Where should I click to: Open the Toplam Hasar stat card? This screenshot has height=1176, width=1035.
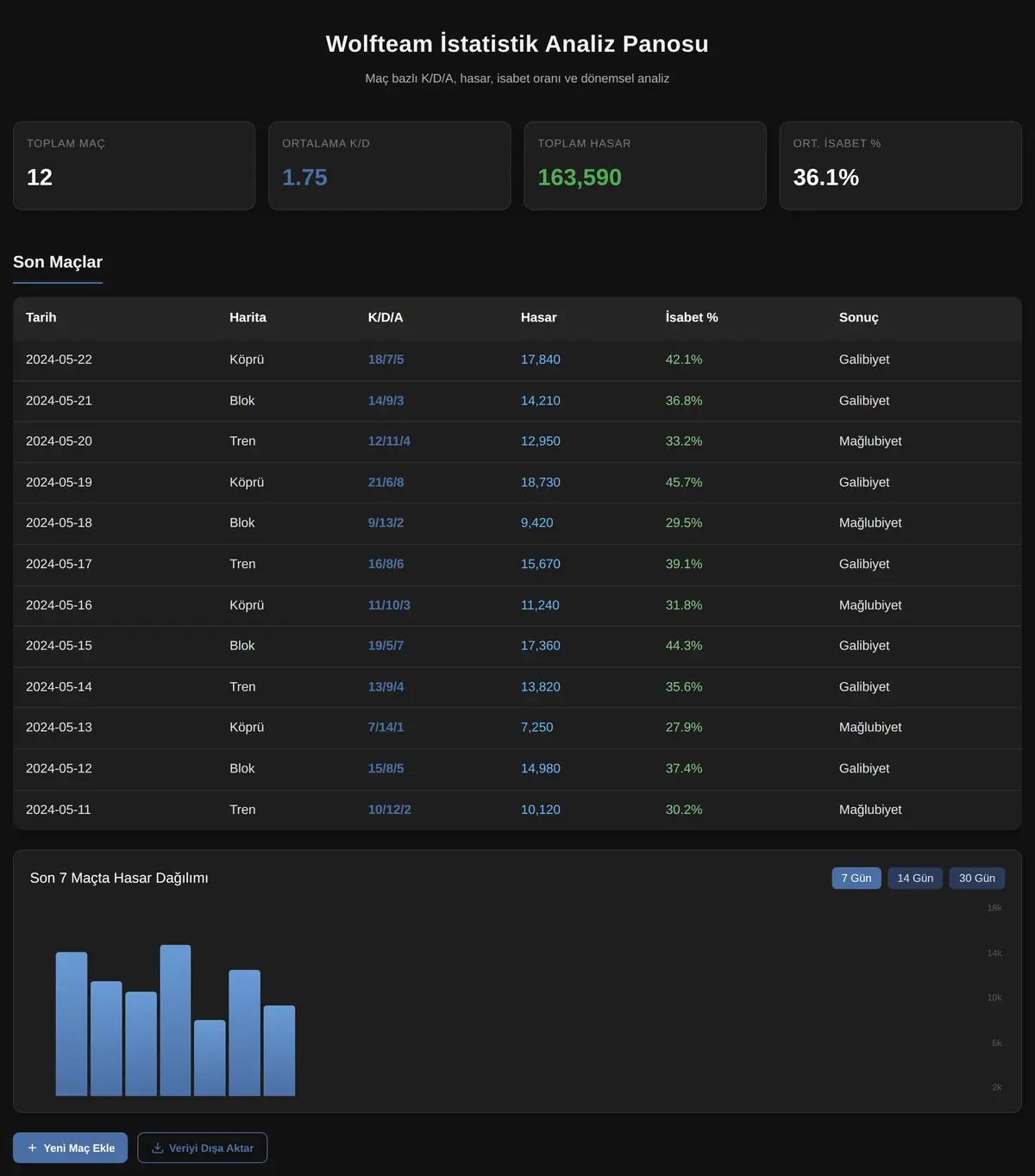(645, 166)
